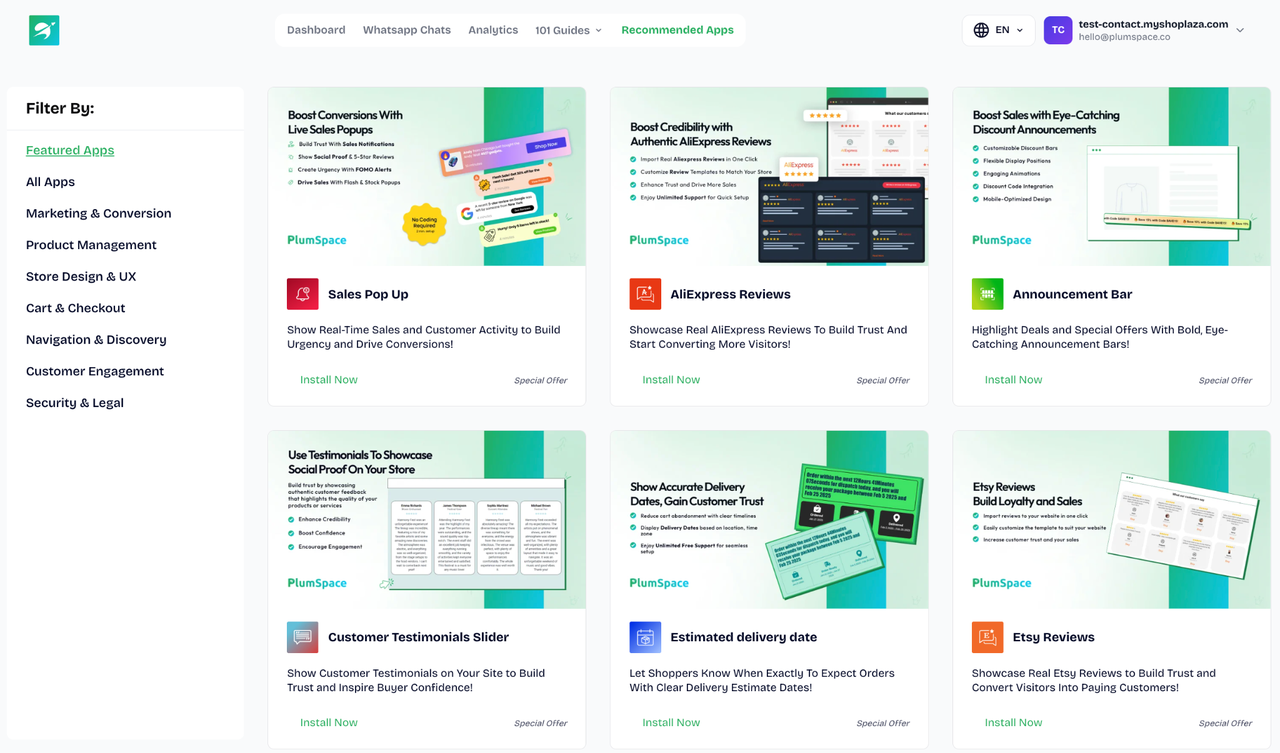The image size is (1280, 753).
Task: Click the Estimated delivery date calendar icon
Action: click(645, 637)
